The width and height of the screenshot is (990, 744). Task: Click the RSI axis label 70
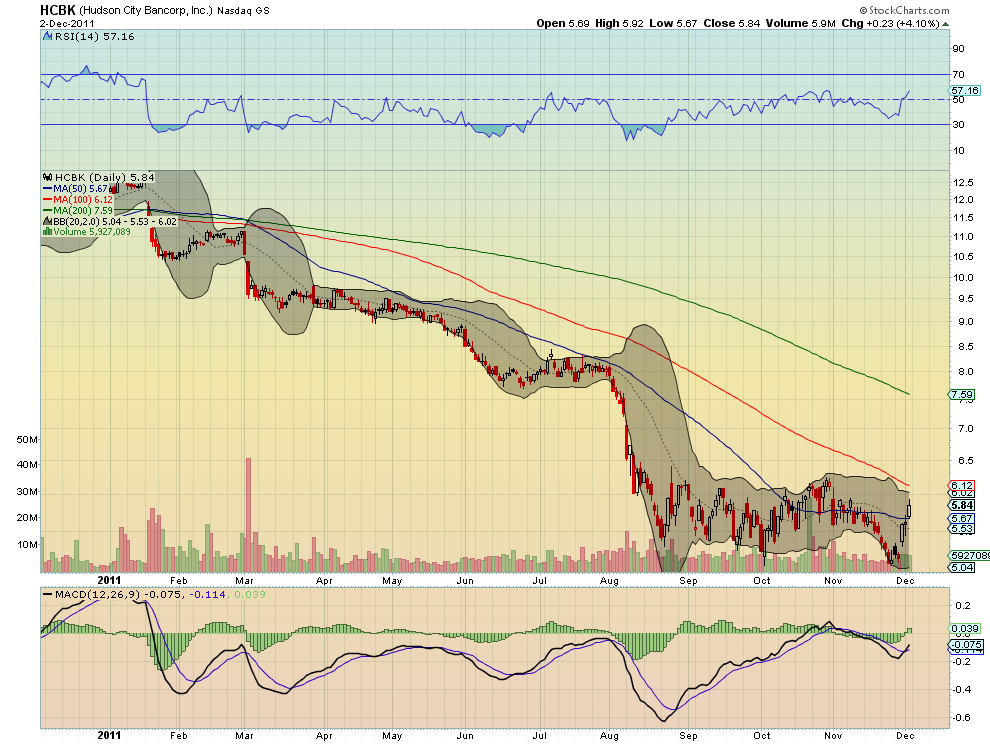(958, 75)
